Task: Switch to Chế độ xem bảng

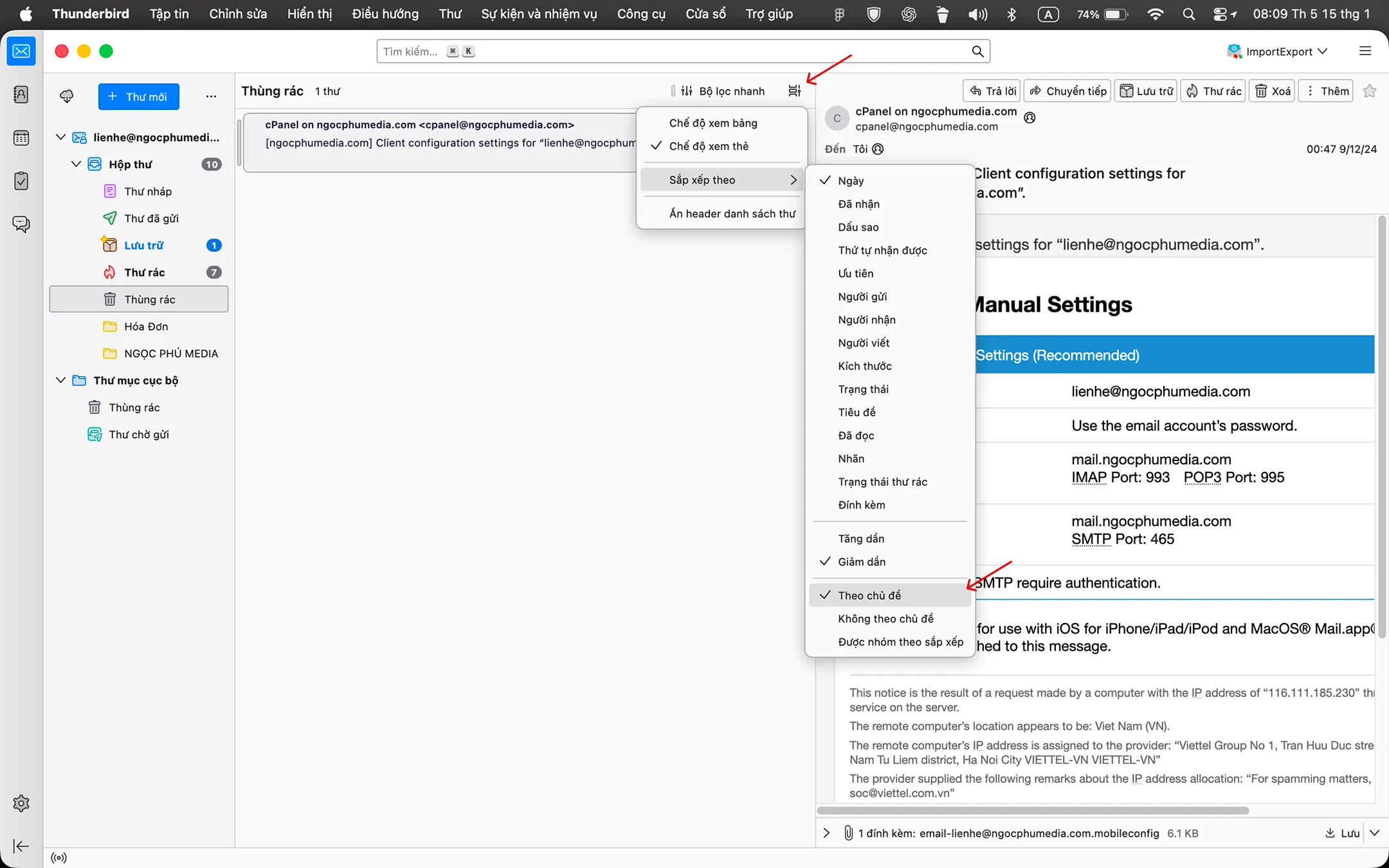Action: point(713,123)
